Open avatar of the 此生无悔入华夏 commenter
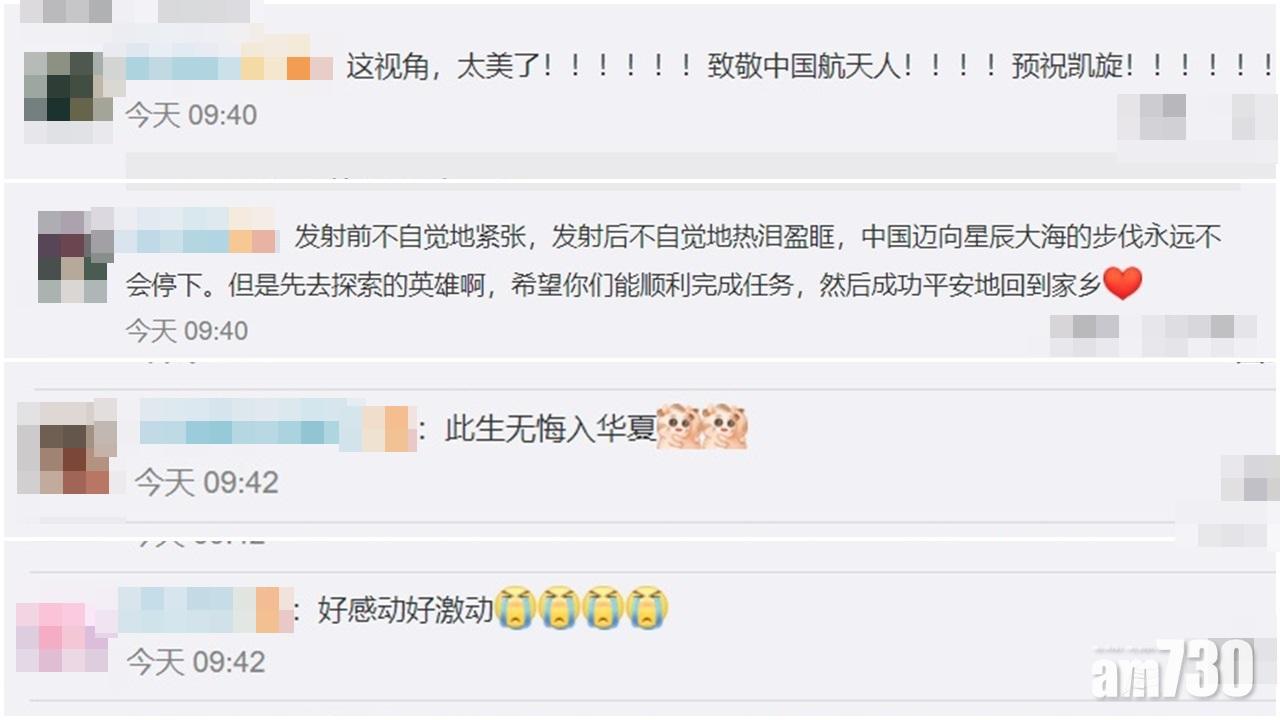The image size is (1280, 720). (x=65, y=446)
